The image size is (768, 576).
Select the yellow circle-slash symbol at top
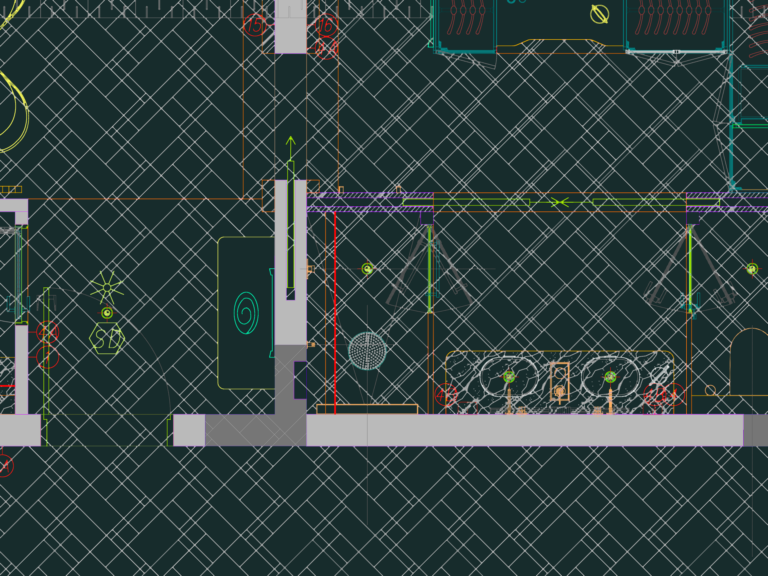click(x=600, y=14)
